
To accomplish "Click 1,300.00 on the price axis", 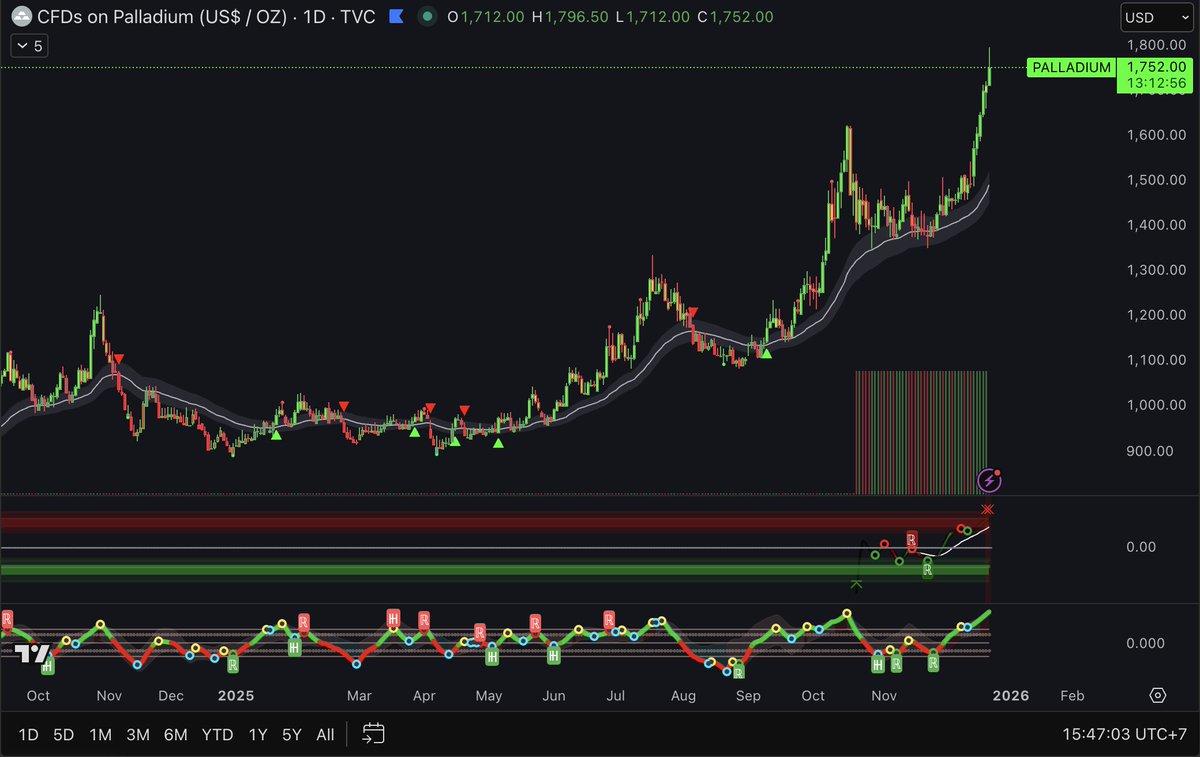I will pos(1156,270).
